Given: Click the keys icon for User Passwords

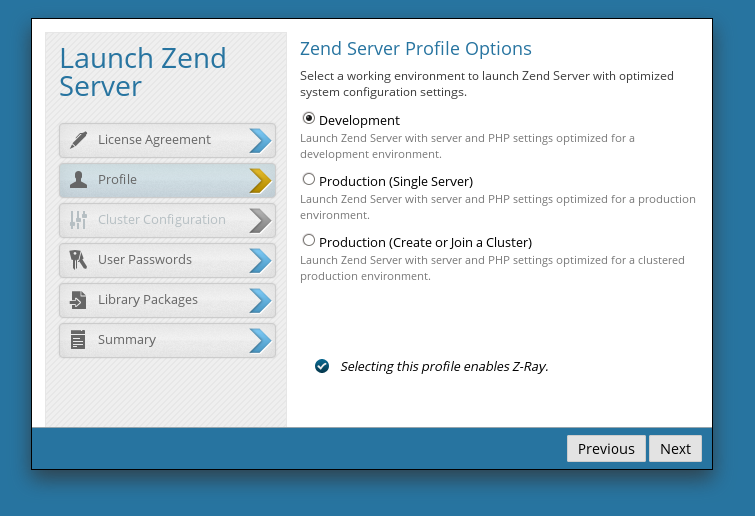Looking at the screenshot, I should (x=78, y=259).
